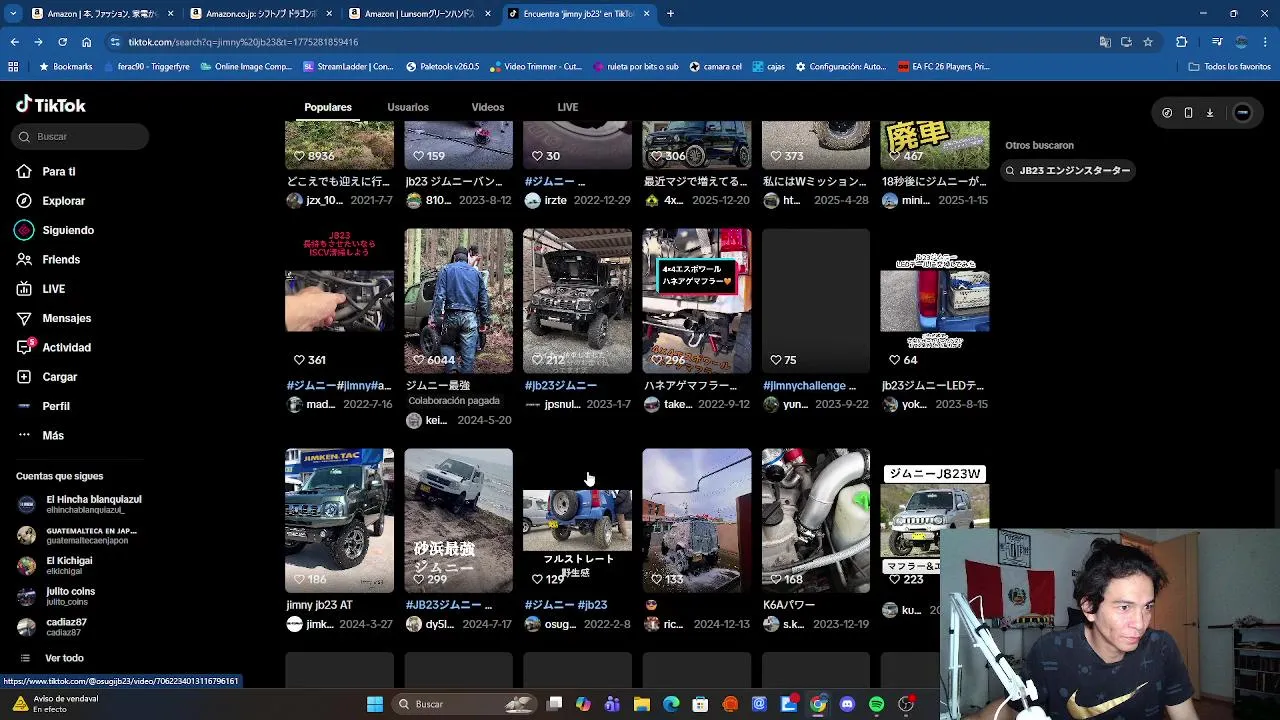Open the Online Image Compressor bookmark
The height and width of the screenshot is (720, 1280).
tap(246, 67)
